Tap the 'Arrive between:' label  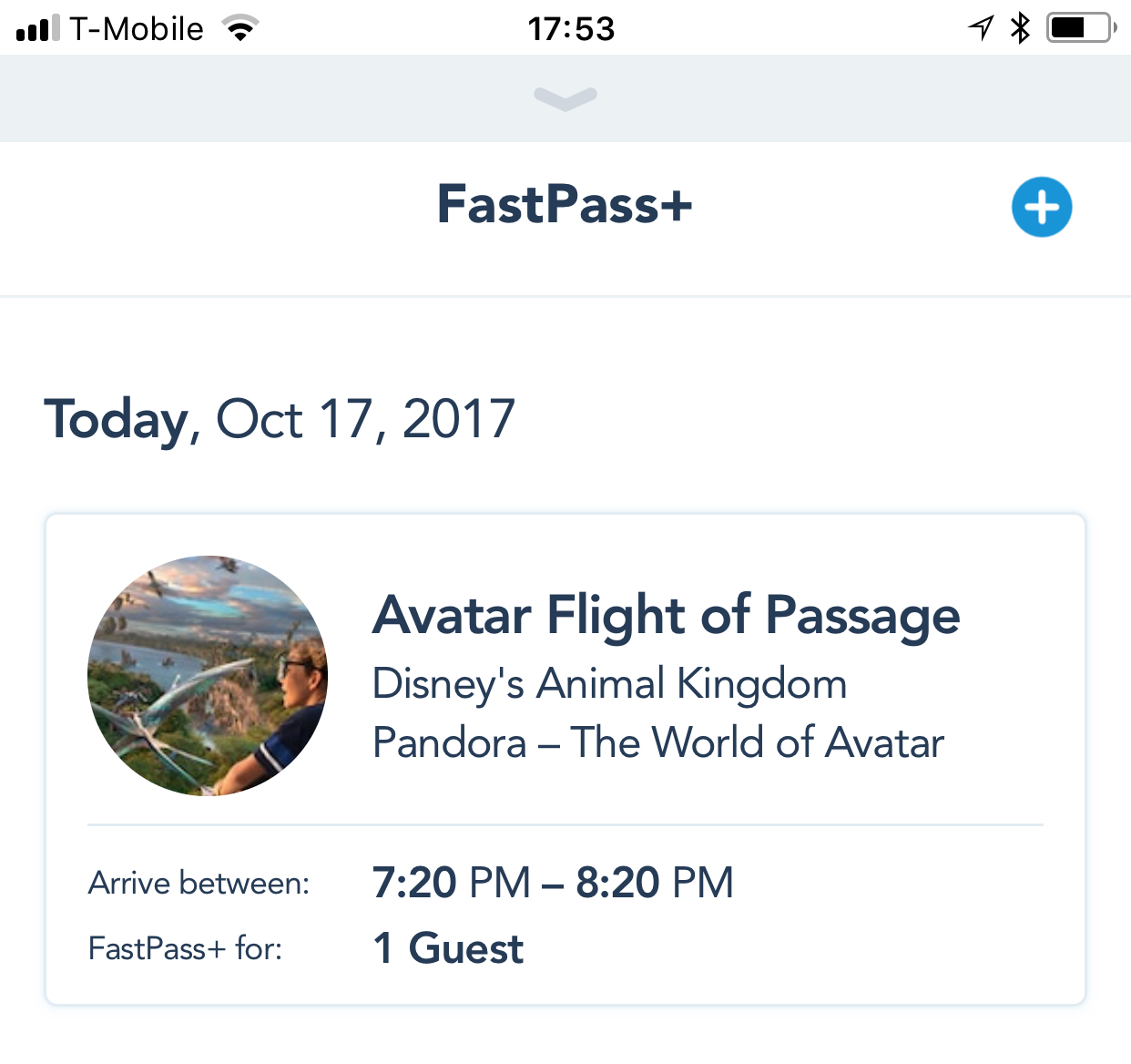(x=199, y=884)
